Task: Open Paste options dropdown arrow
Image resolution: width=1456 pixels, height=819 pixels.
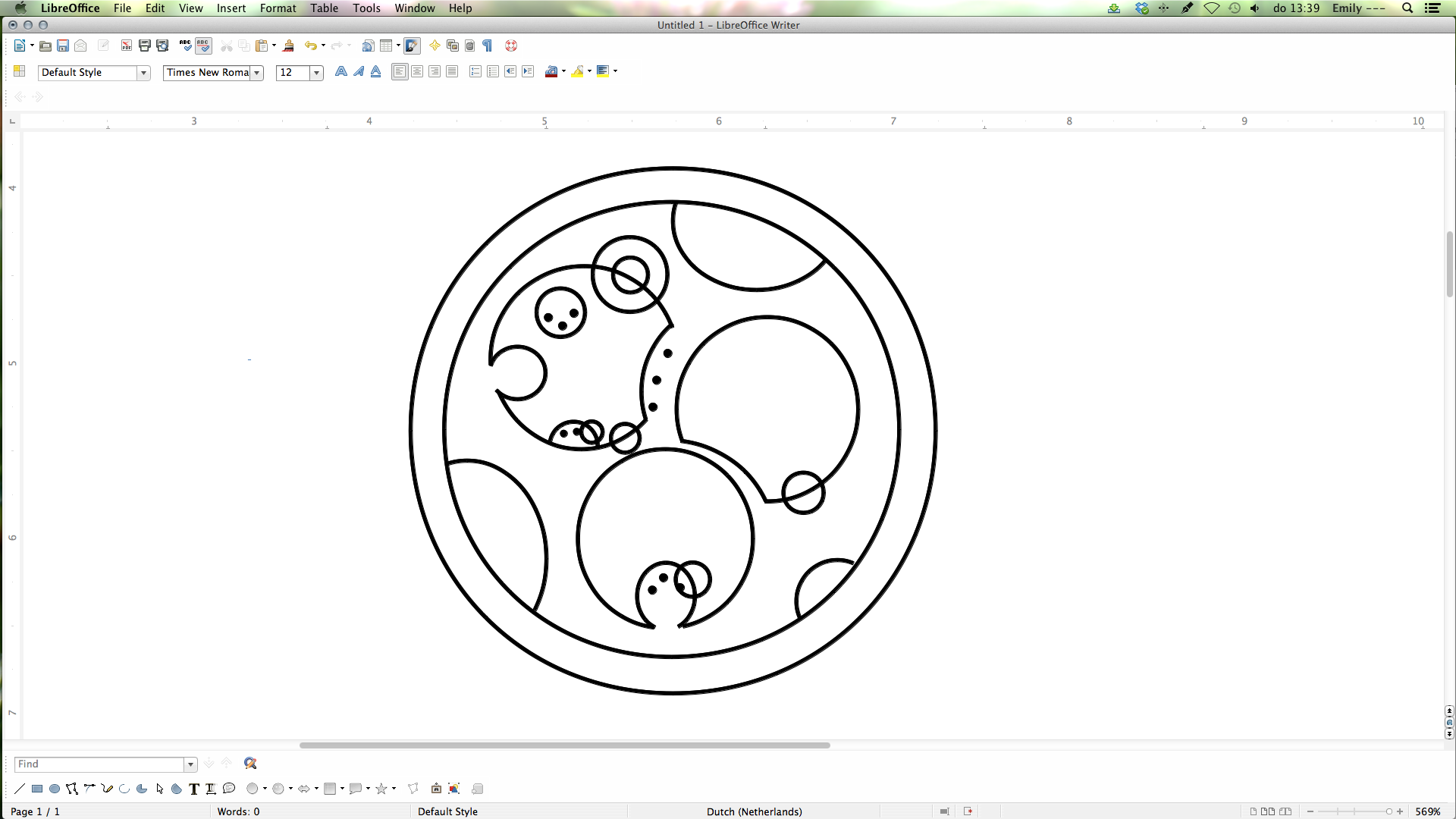Action: click(x=274, y=46)
